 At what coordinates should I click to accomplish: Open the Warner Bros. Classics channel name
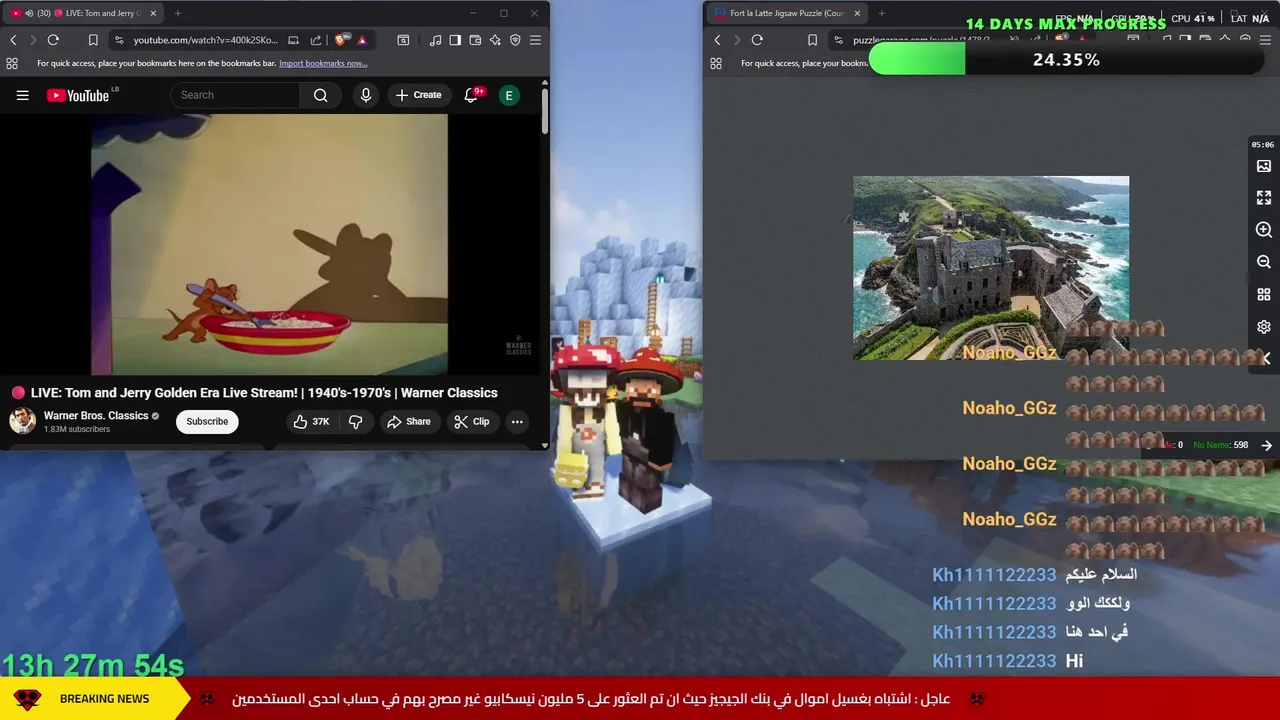pos(96,416)
